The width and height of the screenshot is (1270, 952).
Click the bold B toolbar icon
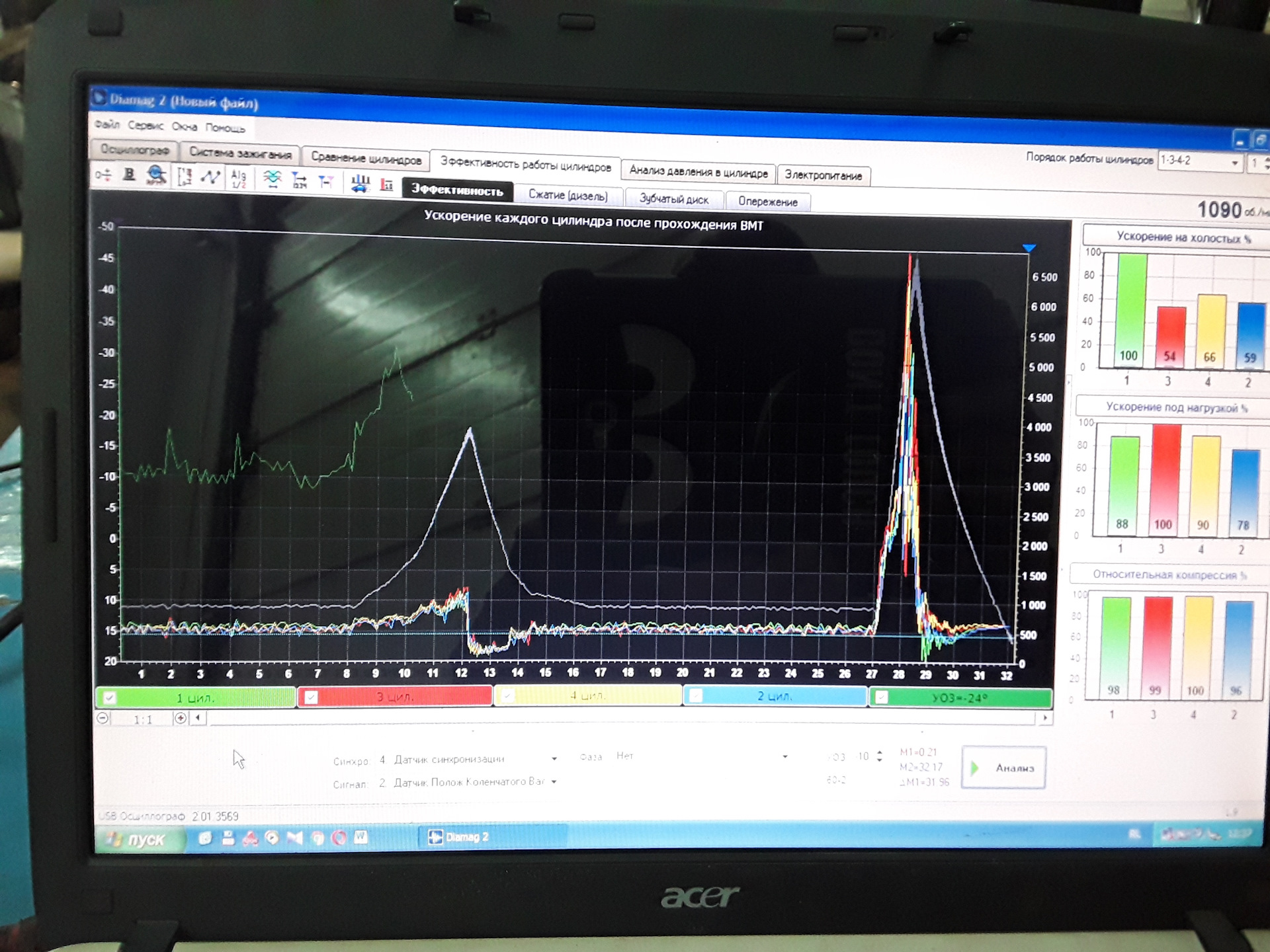pos(130,175)
